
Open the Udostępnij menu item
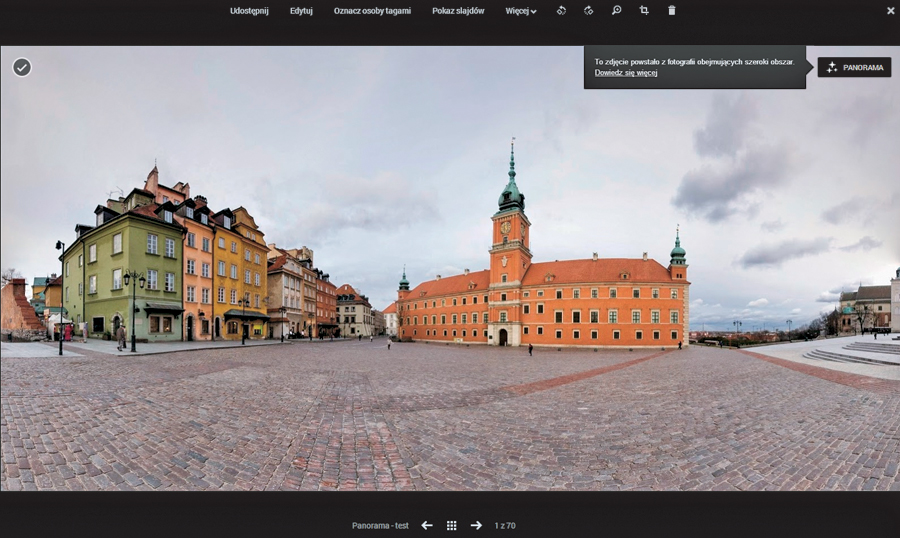click(x=249, y=11)
